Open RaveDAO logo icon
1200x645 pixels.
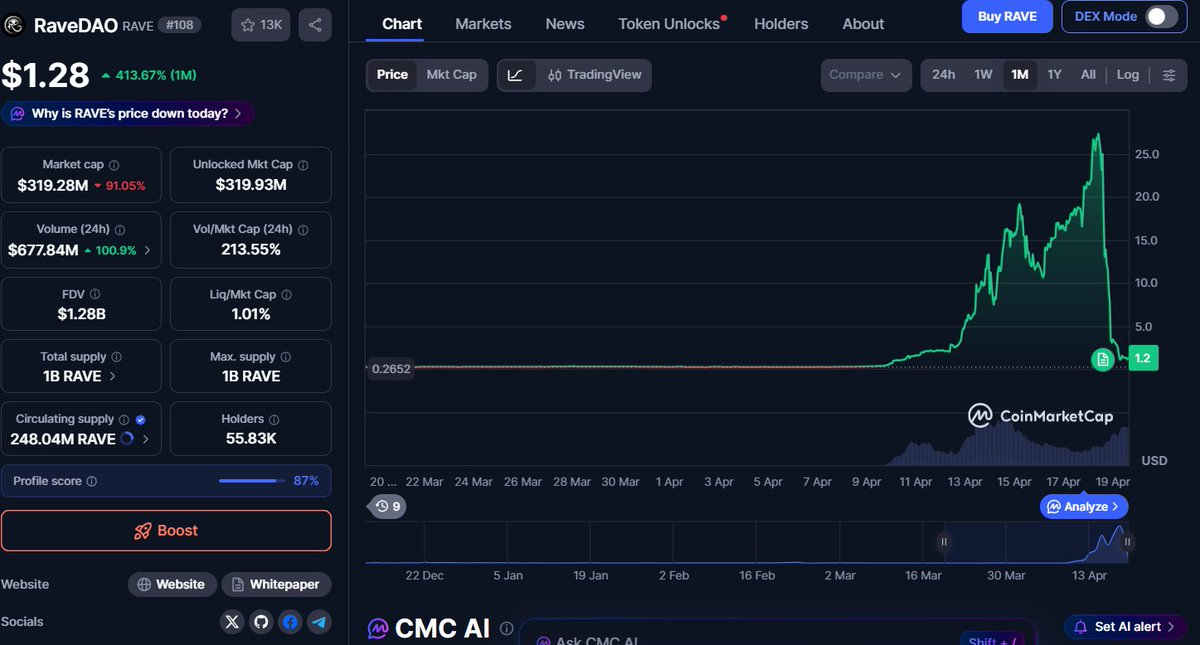(14, 25)
